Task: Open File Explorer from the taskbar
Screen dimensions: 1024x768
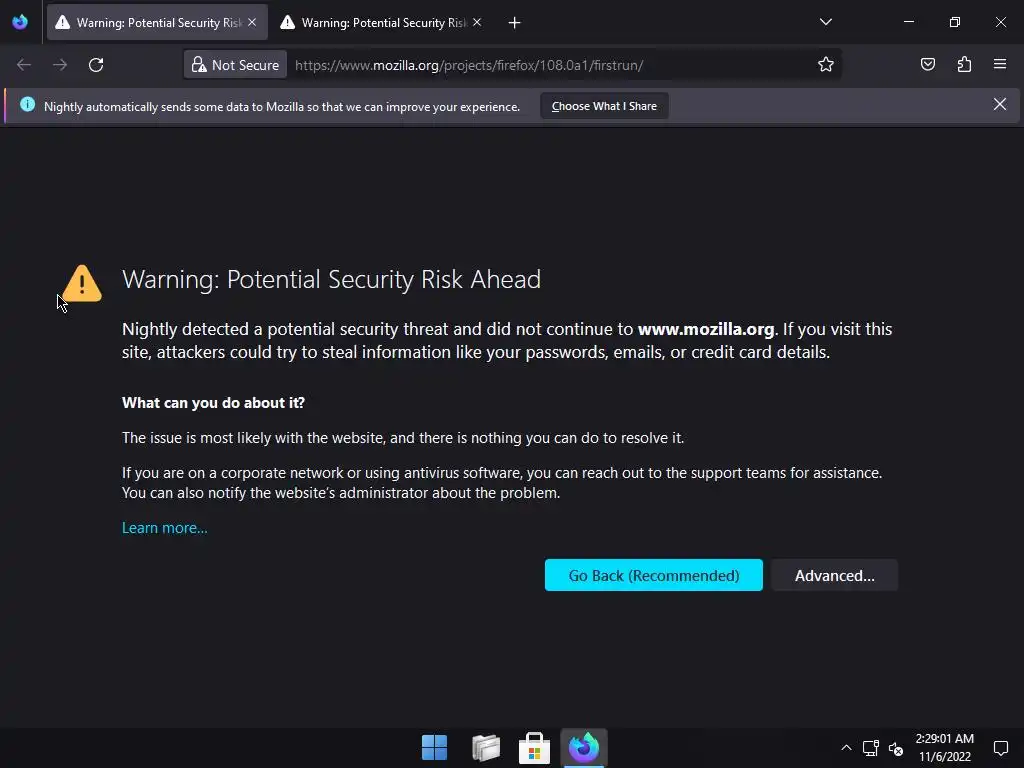Action: pyautogui.click(x=486, y=748)
